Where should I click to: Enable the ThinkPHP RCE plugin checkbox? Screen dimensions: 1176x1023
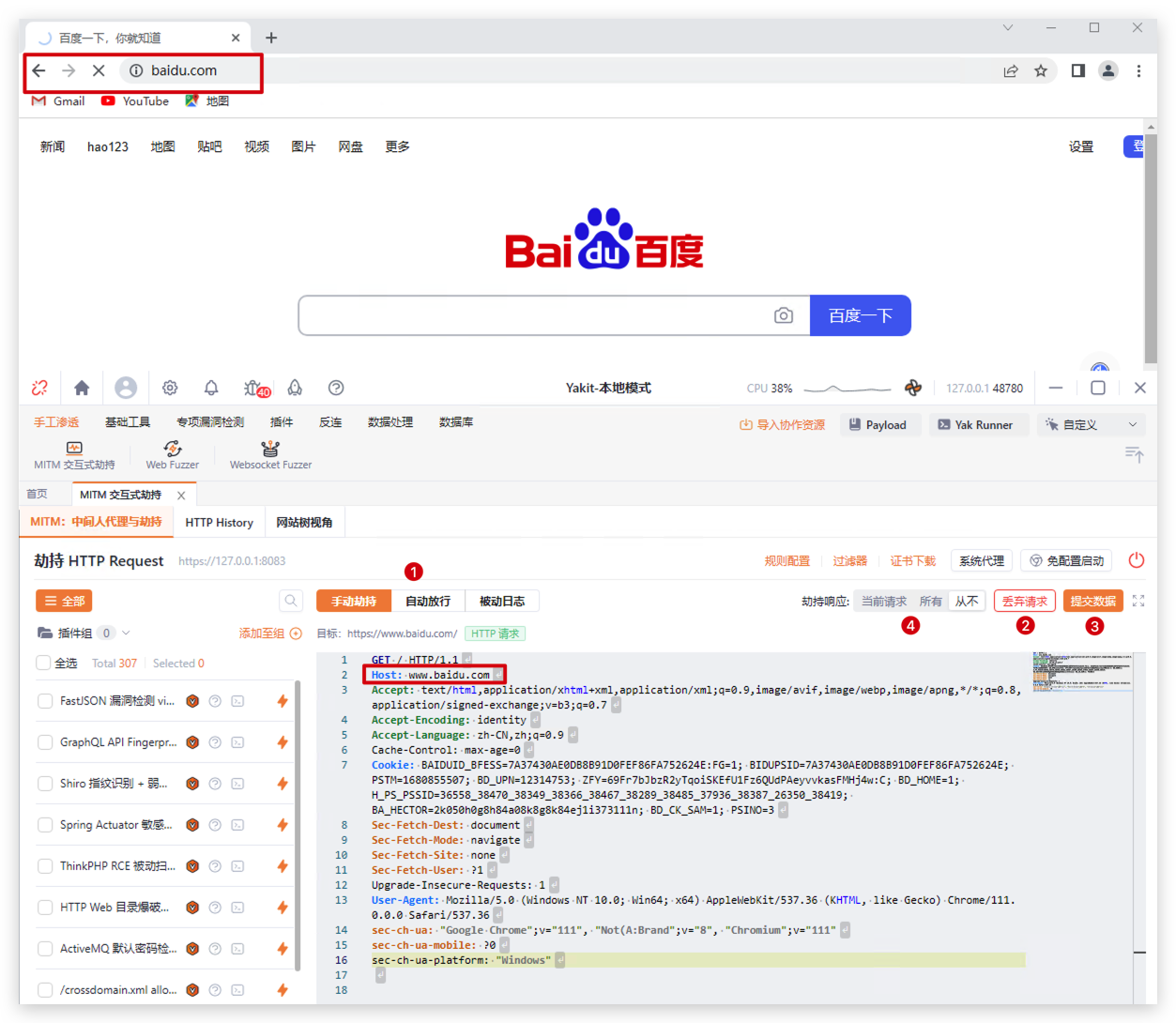[x=45, y=866]
